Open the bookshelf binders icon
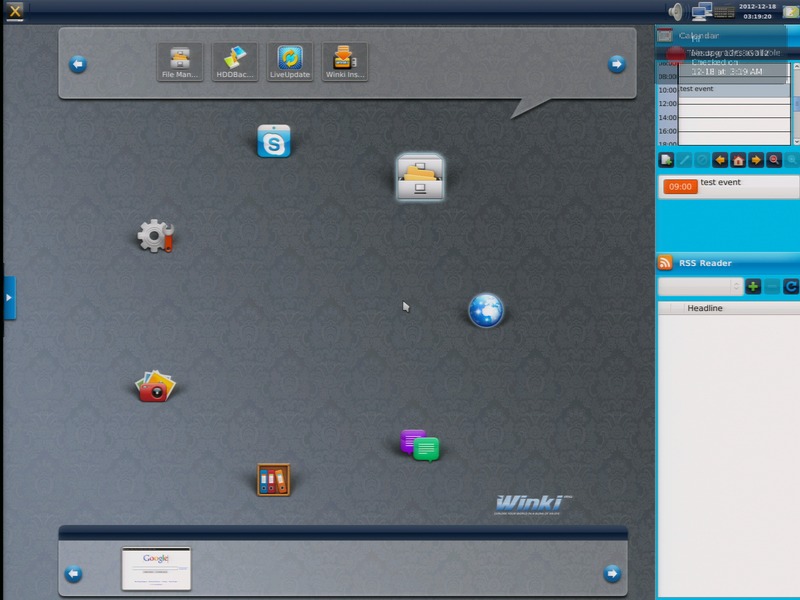 pyautogui.click(x=273, y=480)
